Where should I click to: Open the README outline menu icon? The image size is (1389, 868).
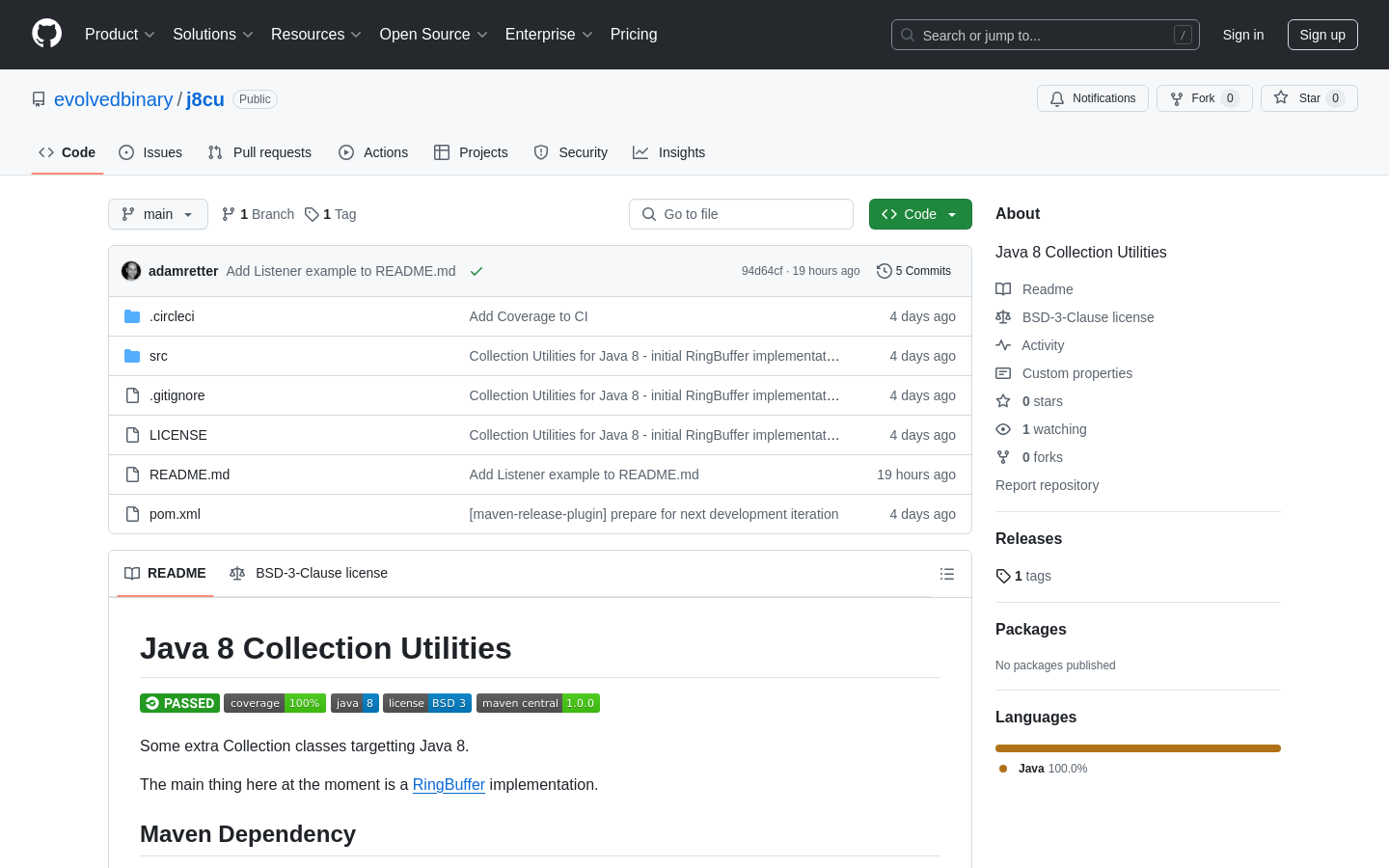click(947, 574)
